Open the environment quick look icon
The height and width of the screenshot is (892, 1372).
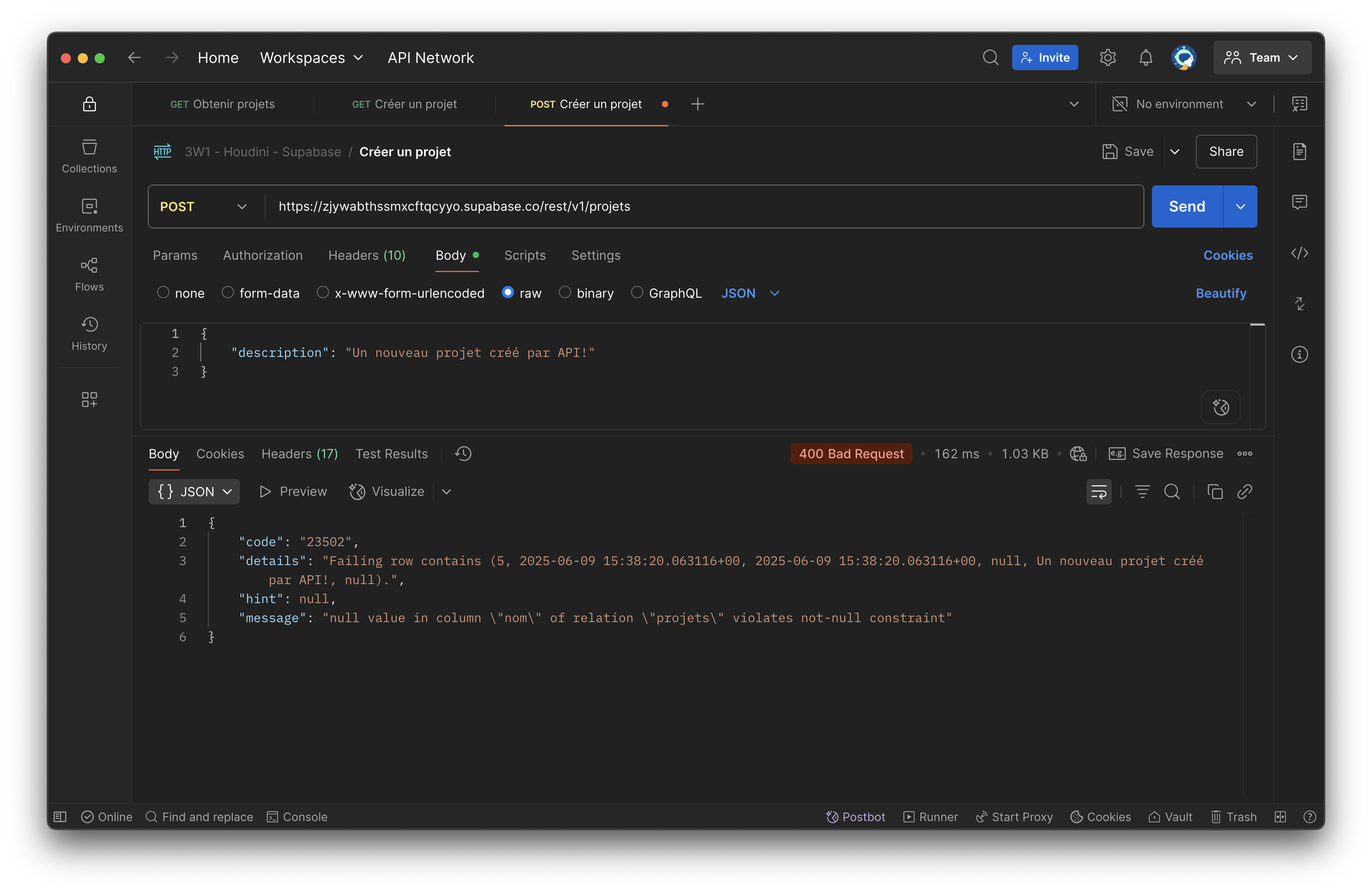pyautogui.click(x=1299, y=104)
